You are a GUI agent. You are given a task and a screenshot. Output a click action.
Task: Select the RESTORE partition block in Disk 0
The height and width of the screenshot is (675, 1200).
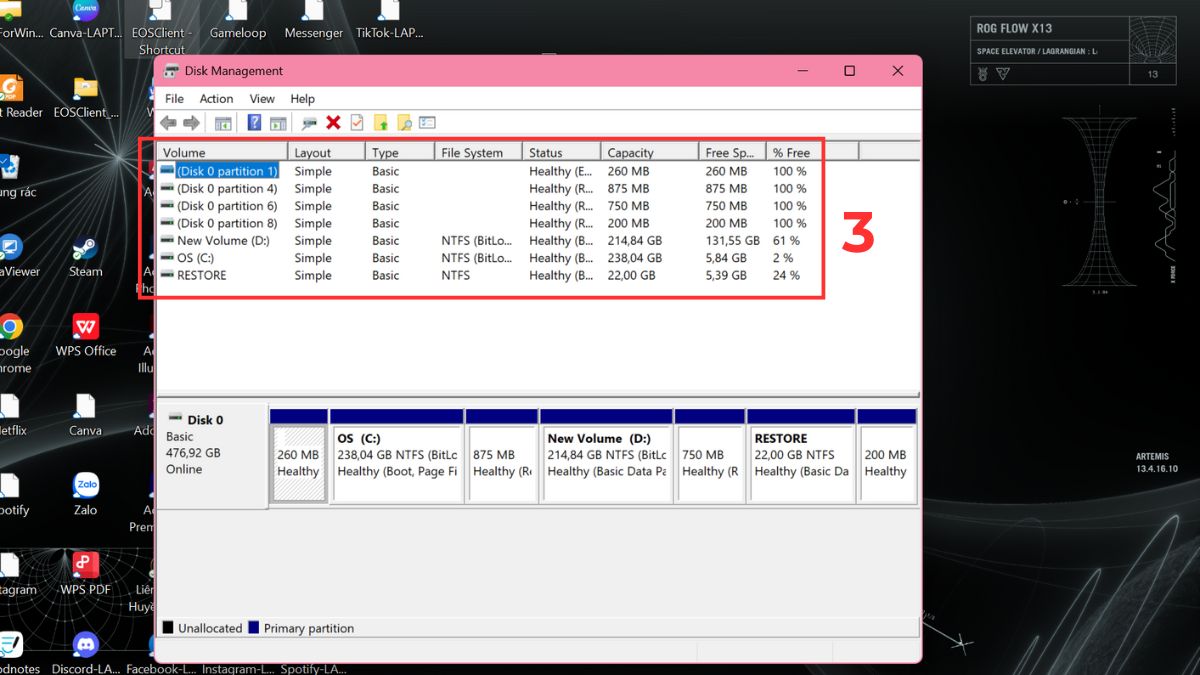(801, 456)
